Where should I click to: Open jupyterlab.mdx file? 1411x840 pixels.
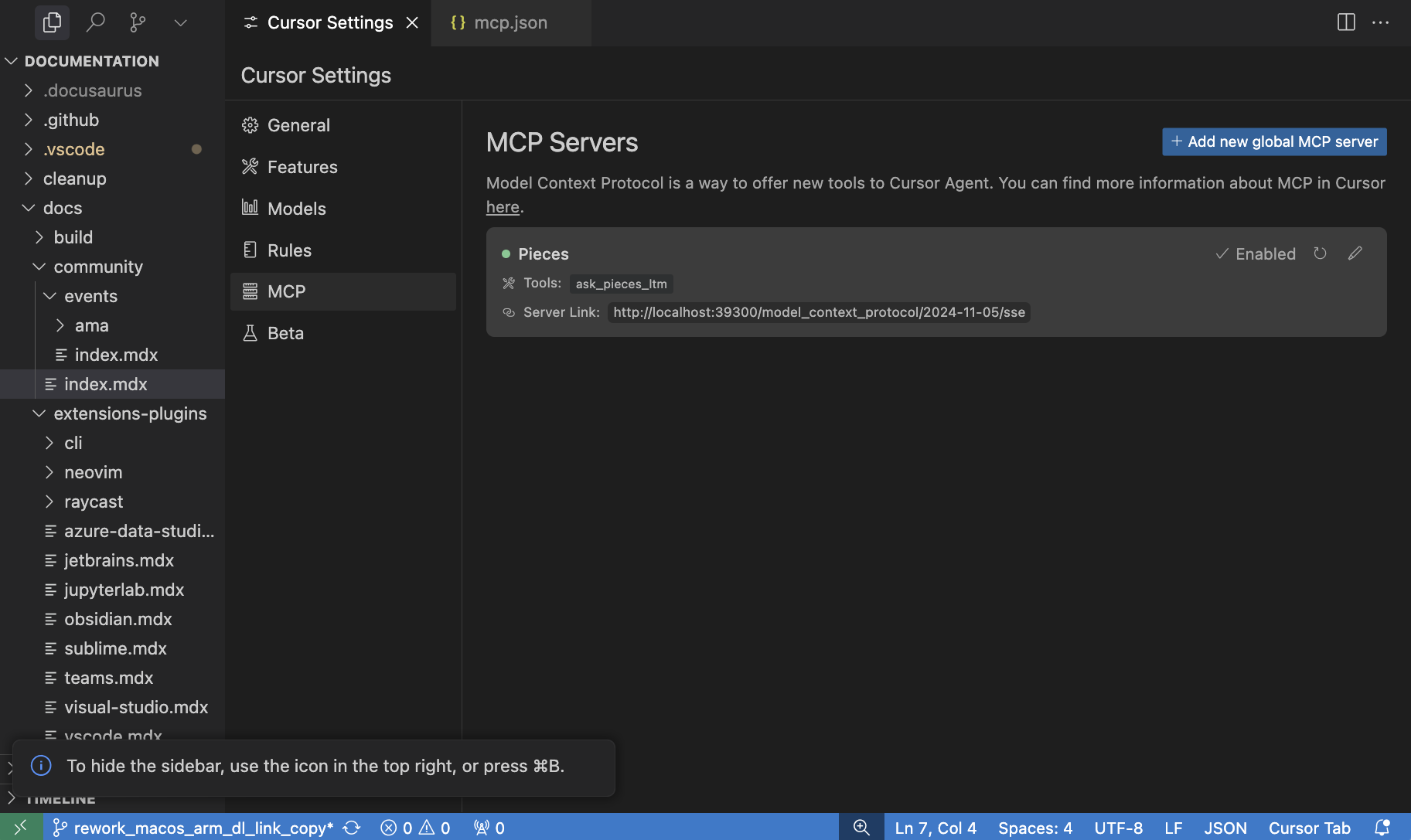[x=112, y=590]
